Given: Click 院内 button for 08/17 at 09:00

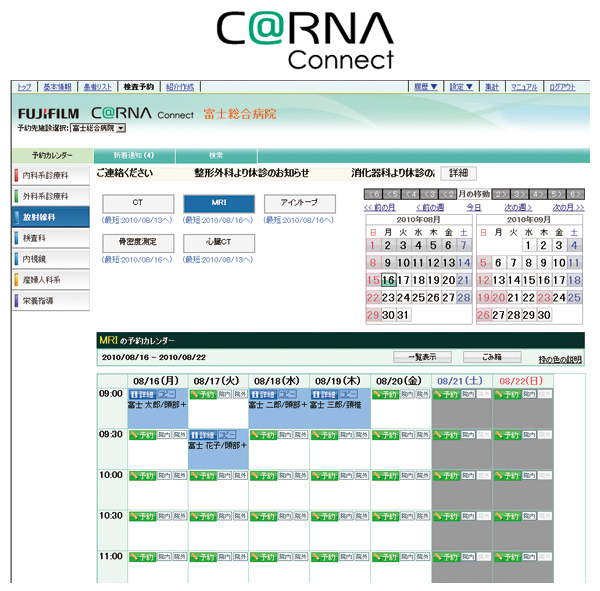Looking at the screenshot, I should 225,394.
